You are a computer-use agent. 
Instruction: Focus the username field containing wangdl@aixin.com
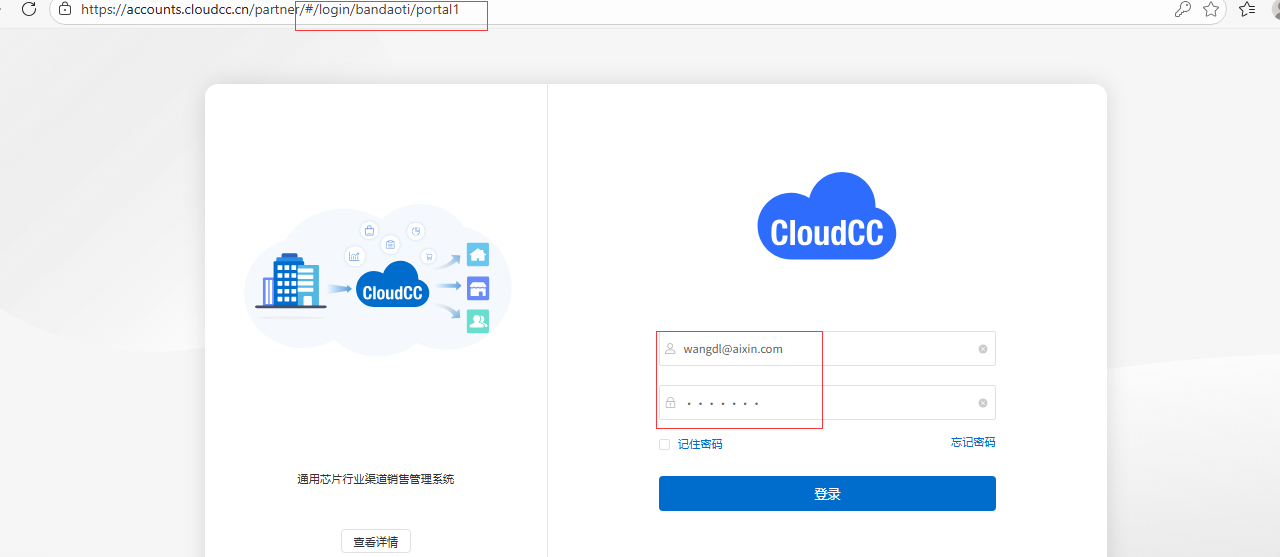tap(820, 349)
